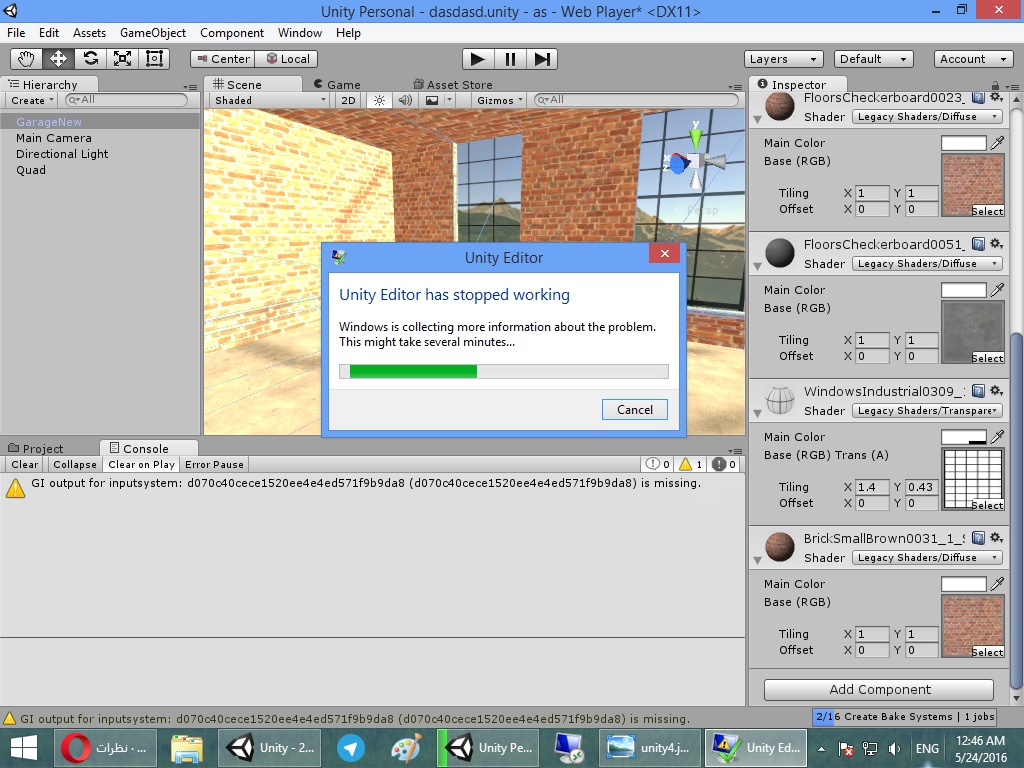
Task: Toggle Clear on Play in Console
Action: [141, 464]
